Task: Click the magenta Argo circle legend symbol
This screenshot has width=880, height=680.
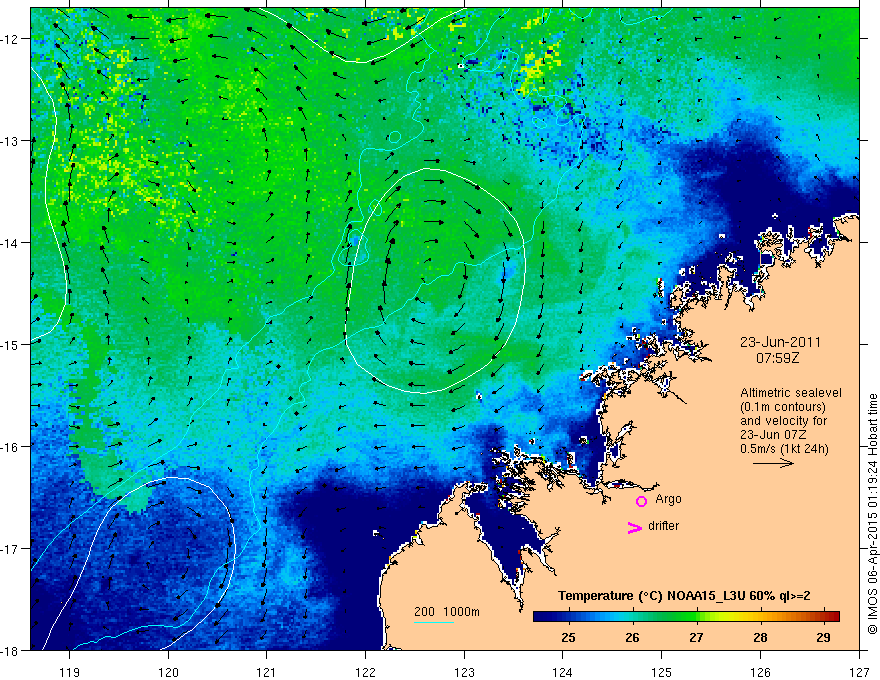Action: coord(641,501)
